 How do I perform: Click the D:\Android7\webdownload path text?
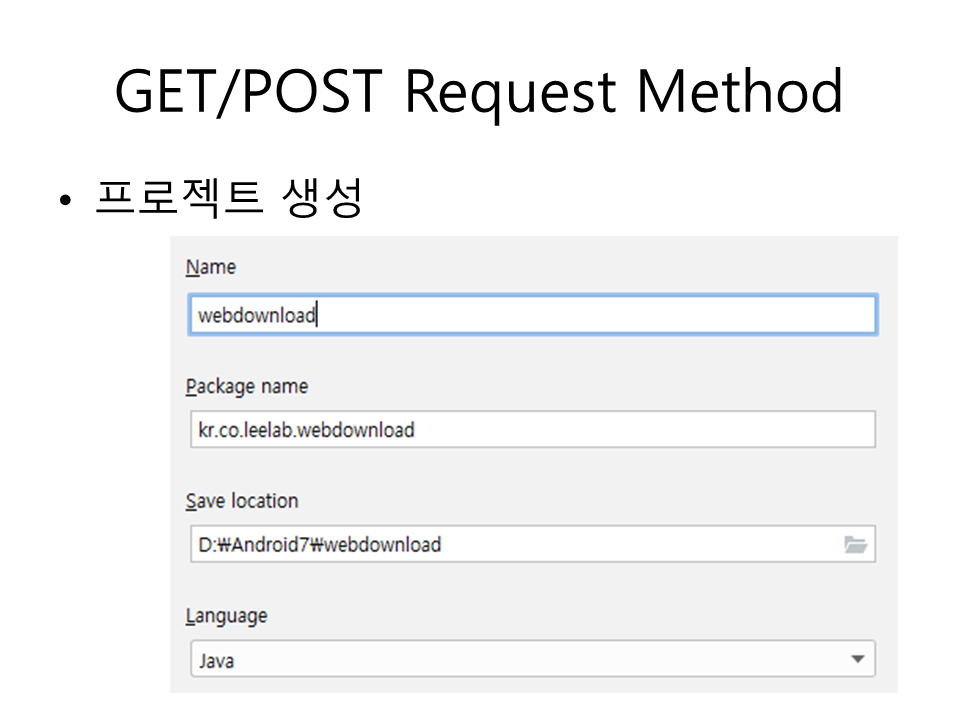pos(319,545)
